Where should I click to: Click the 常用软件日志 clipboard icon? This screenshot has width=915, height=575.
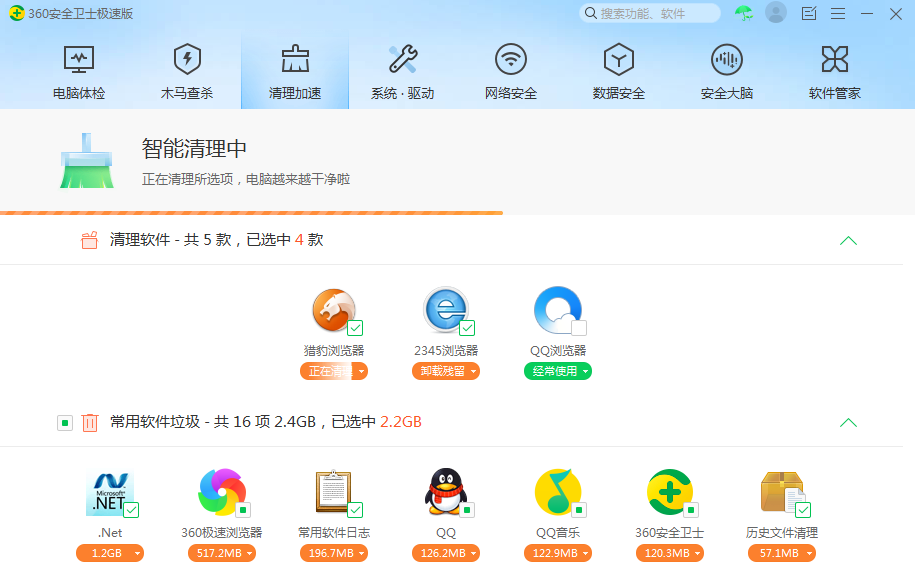tap(333, 492)
